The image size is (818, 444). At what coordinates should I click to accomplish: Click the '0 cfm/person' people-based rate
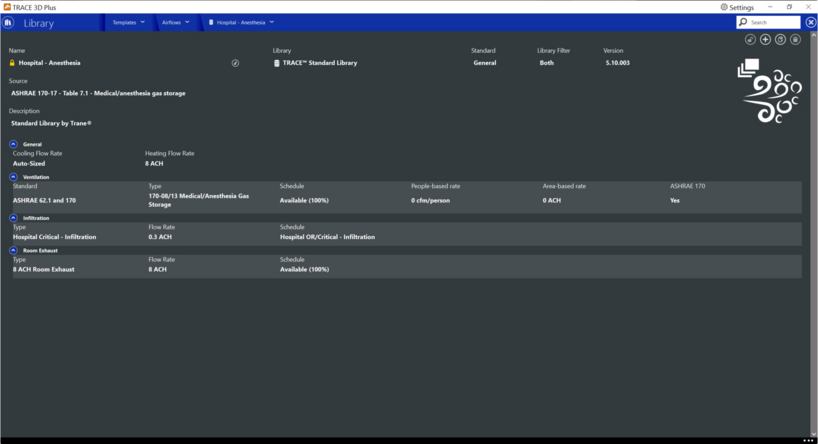click(430, 200)
